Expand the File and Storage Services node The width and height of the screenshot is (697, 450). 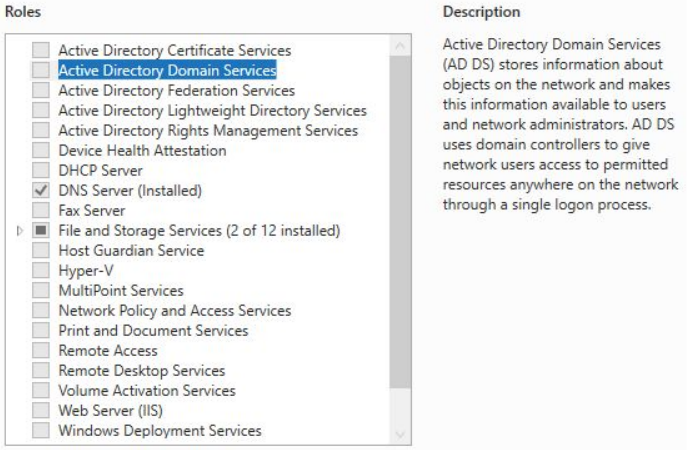(21, 231)
